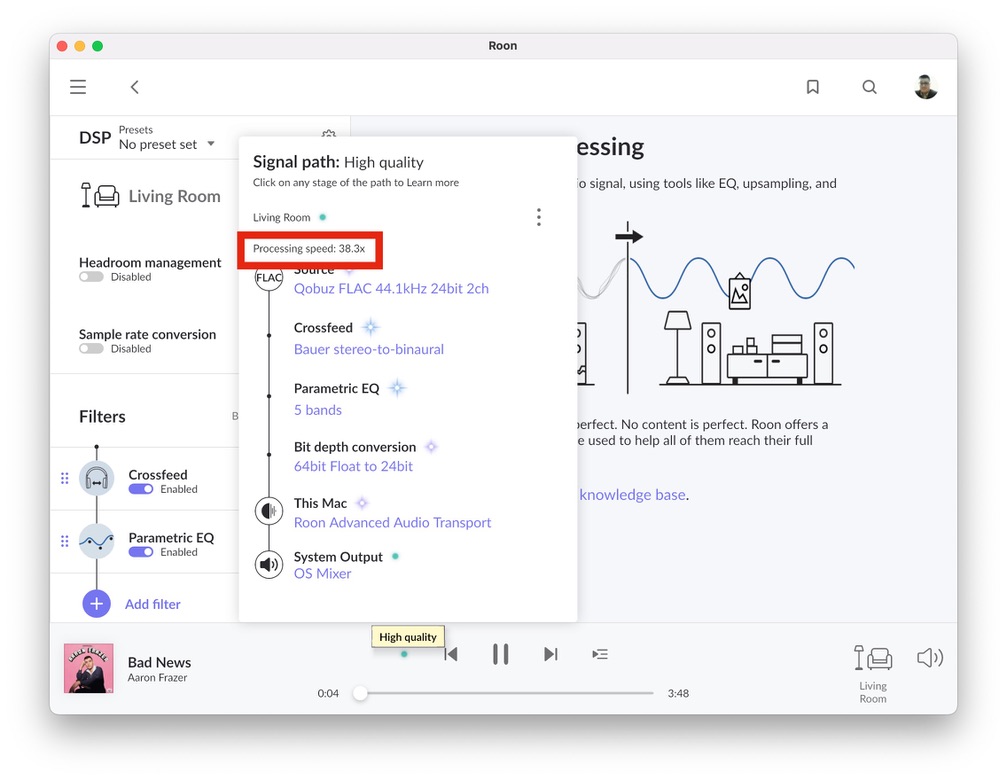Image resolution: width=1007 pixels, height=780 pixels.
Task: Click the playback progress bar track
Action: [x=504, y=693]
